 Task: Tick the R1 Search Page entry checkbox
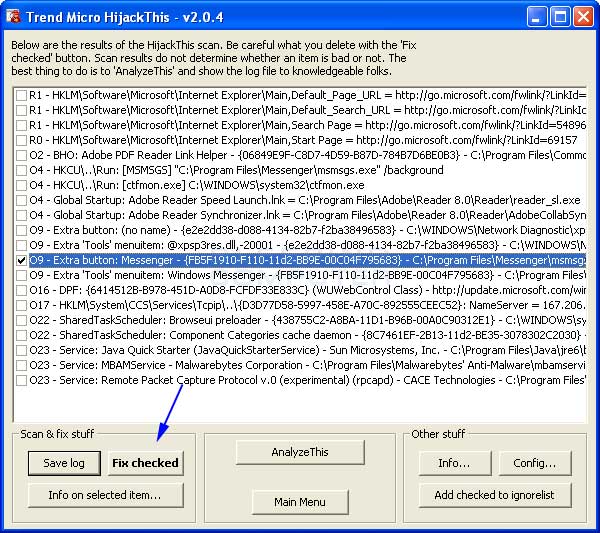tap(21, 125)
